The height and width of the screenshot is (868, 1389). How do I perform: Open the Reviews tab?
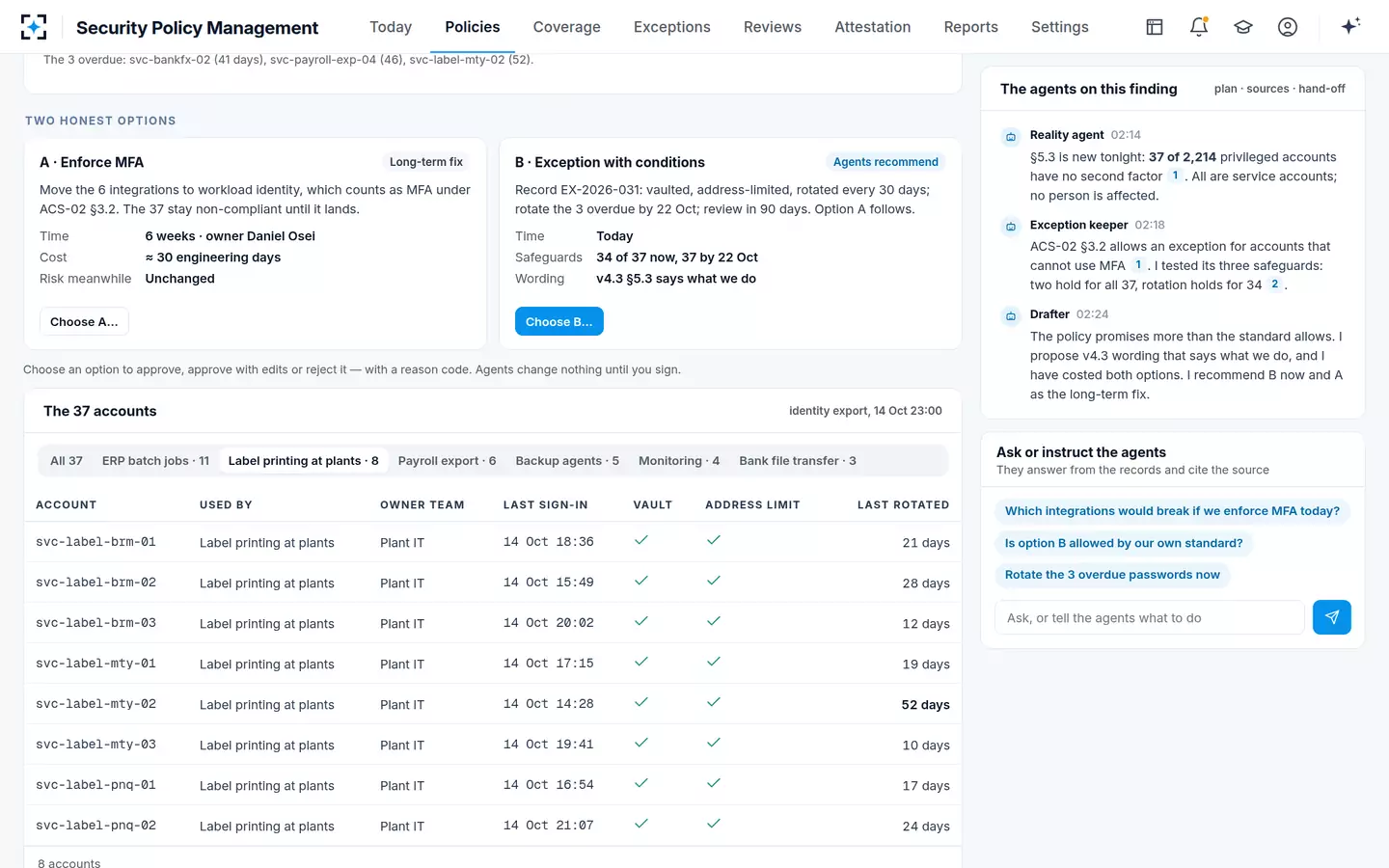pyautogui.click(x=773, y=27)
